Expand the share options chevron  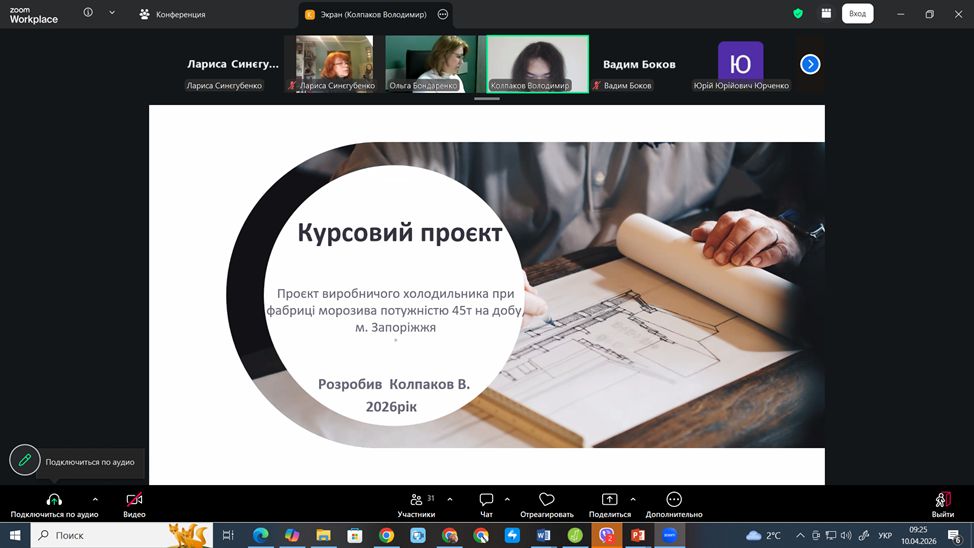[633, 498]
